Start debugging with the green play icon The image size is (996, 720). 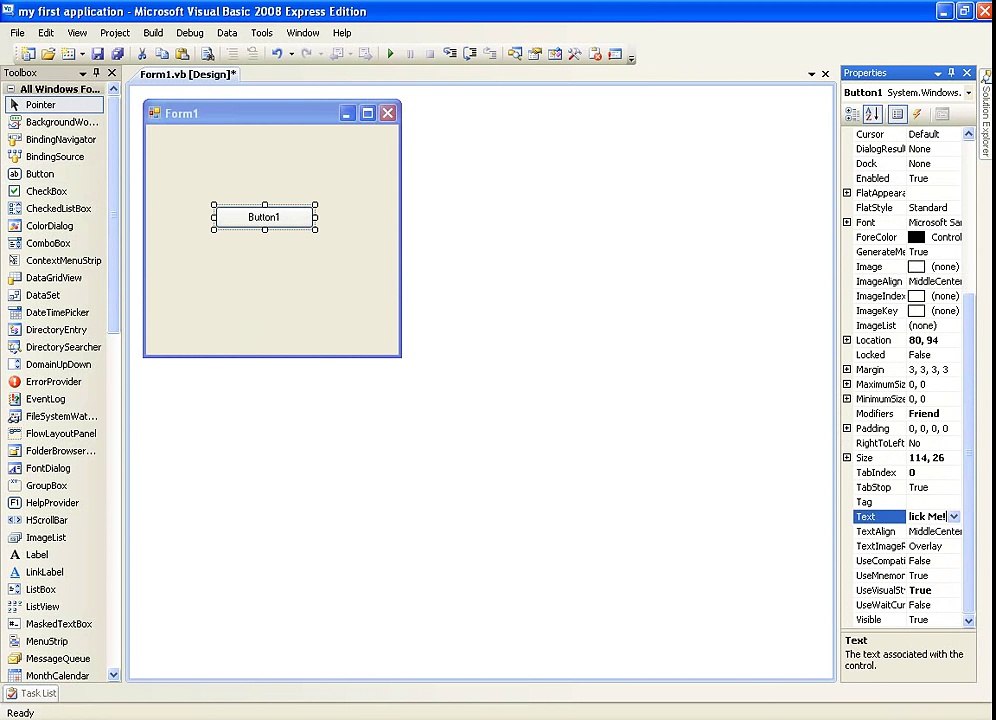pyautogui.click(x=391, y=54)
